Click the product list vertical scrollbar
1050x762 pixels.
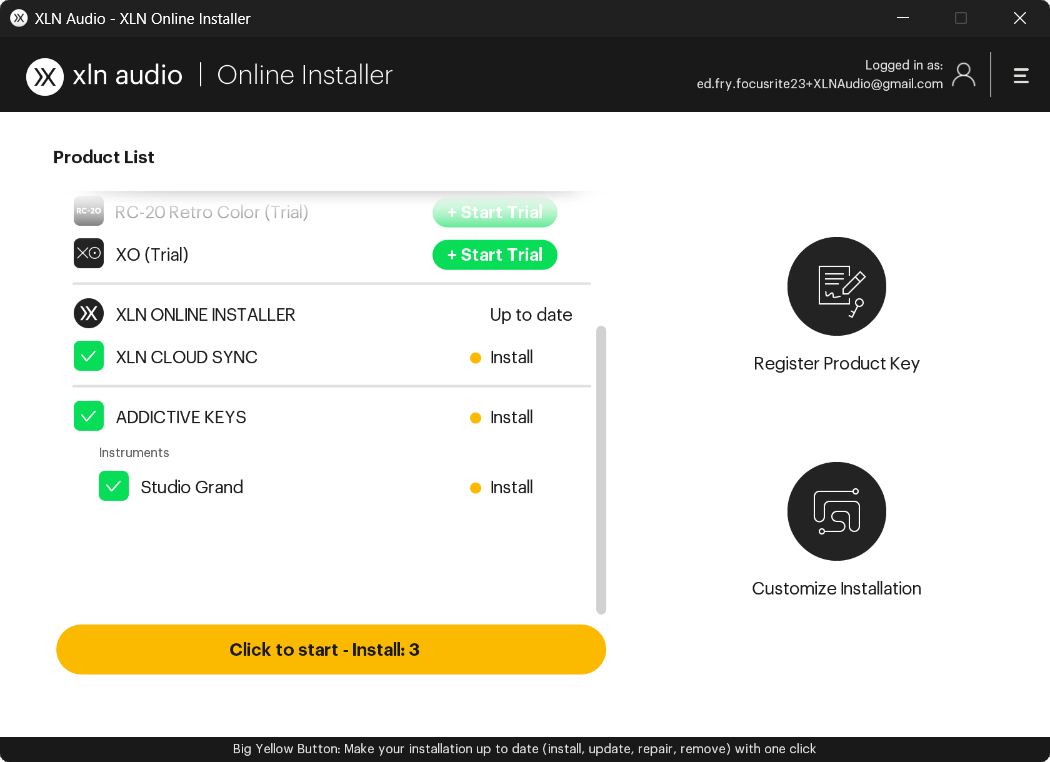tap(601, 470)
